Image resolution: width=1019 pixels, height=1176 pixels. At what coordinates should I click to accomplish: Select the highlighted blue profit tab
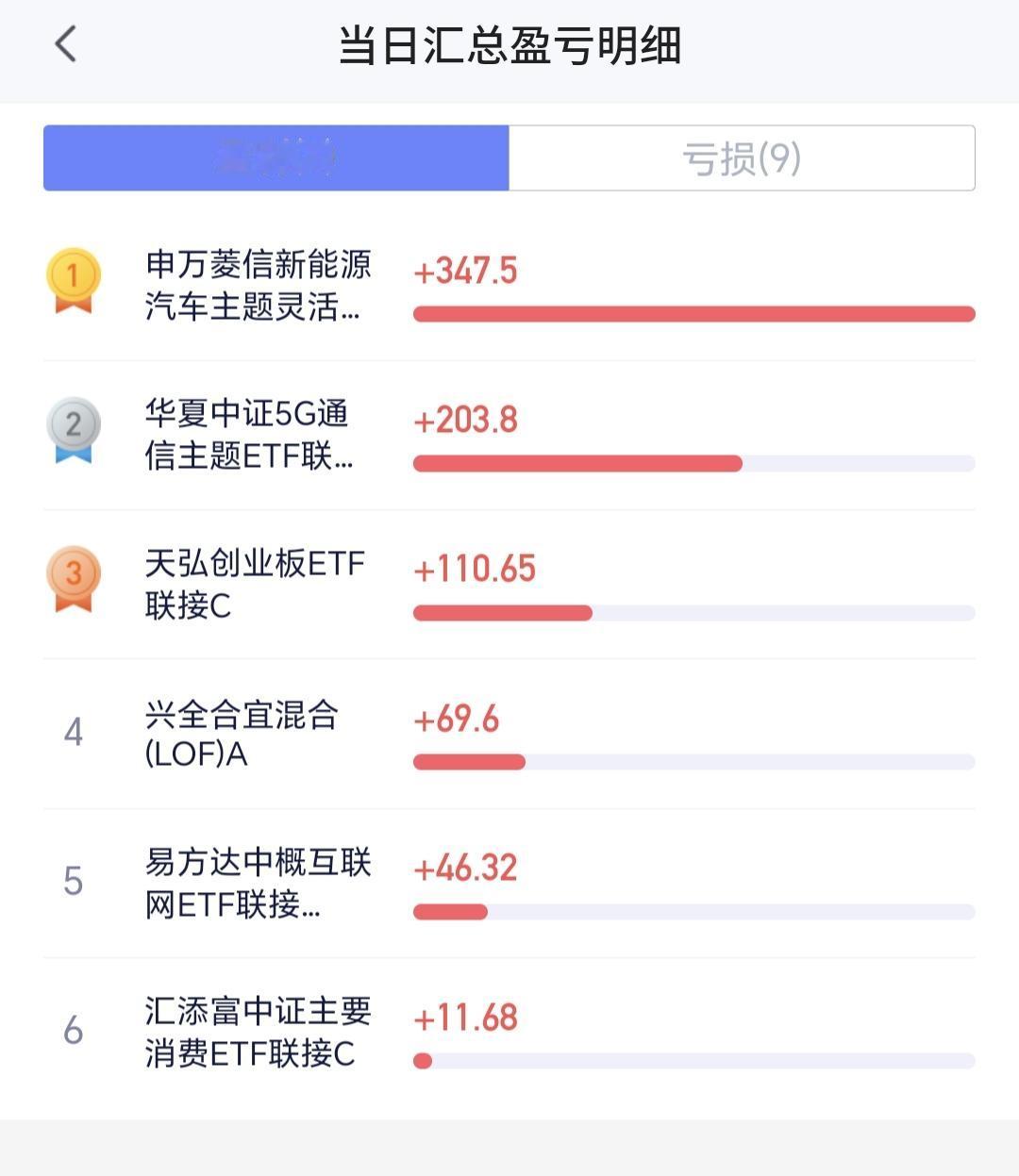coord(276,158)
